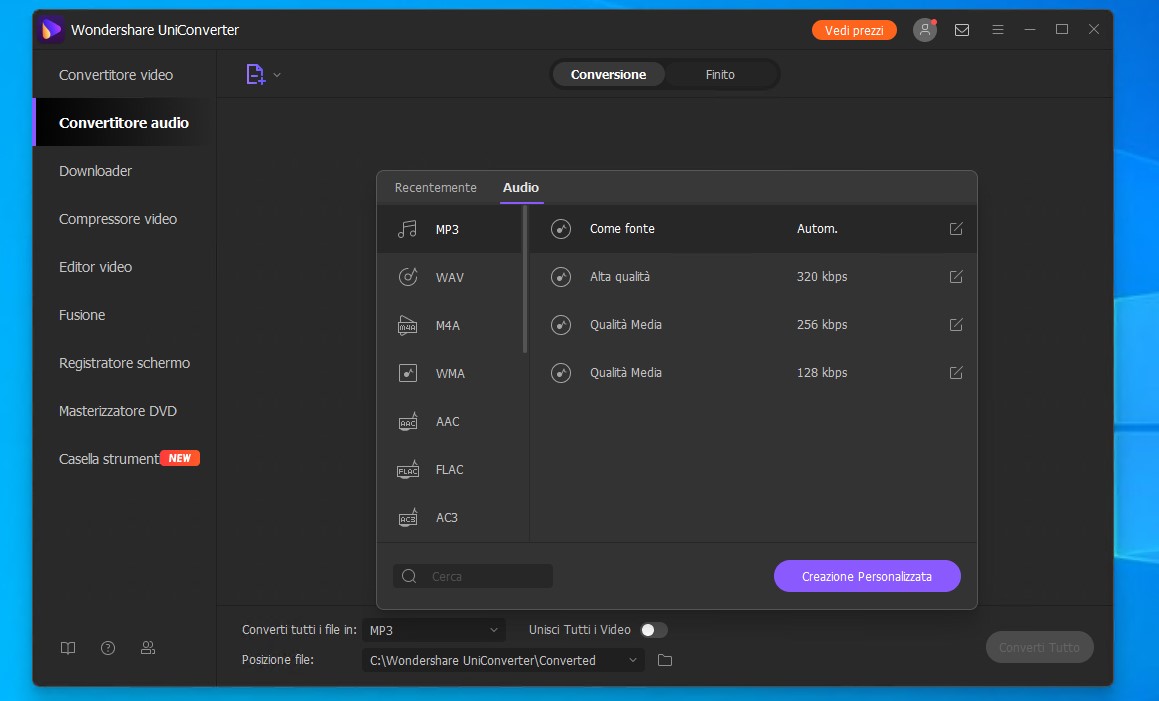Select the AAC format icon
Screen dimensions: 1159x701
point(407,421)
